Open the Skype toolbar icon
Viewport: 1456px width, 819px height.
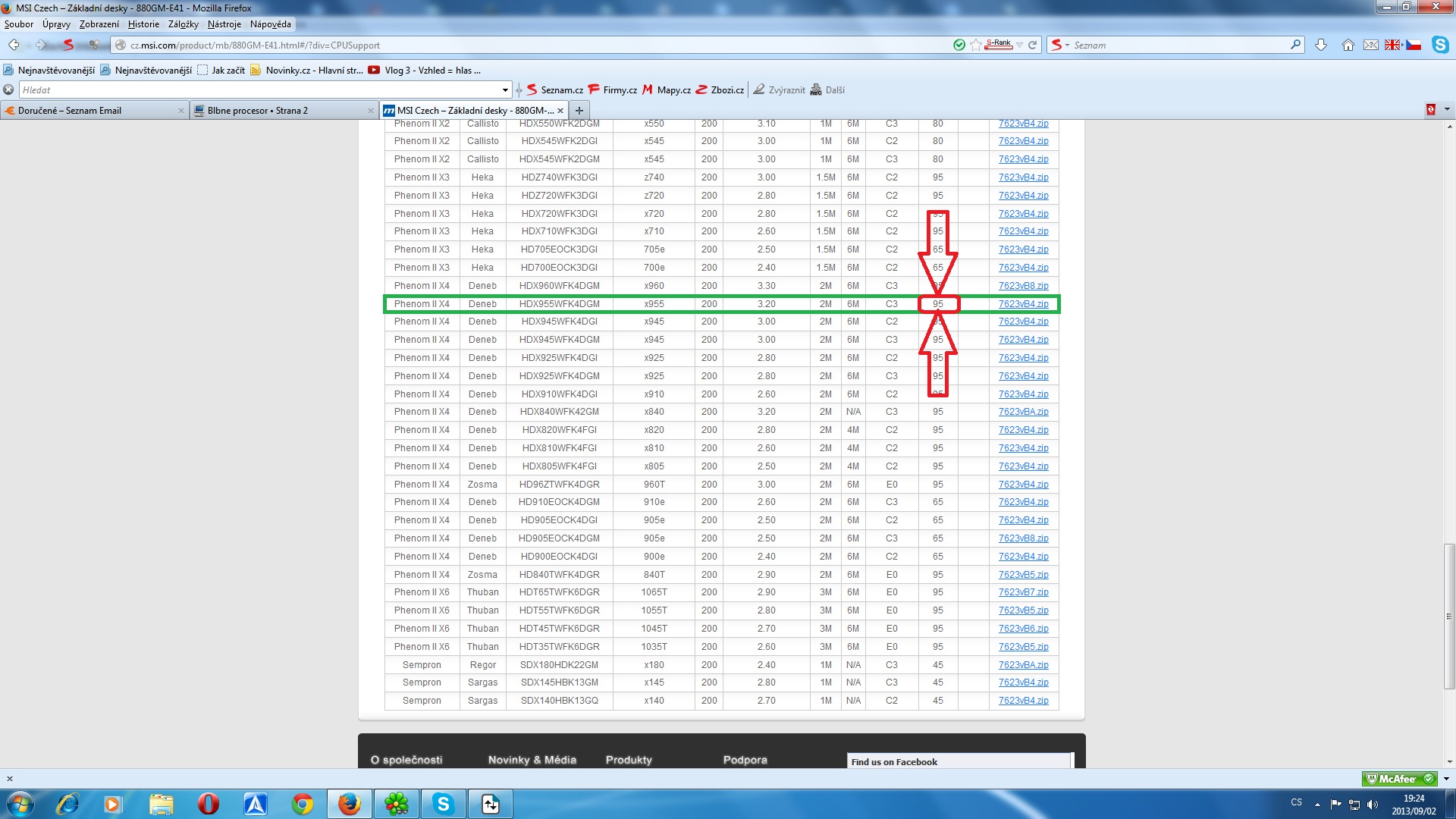[1440, 45]
